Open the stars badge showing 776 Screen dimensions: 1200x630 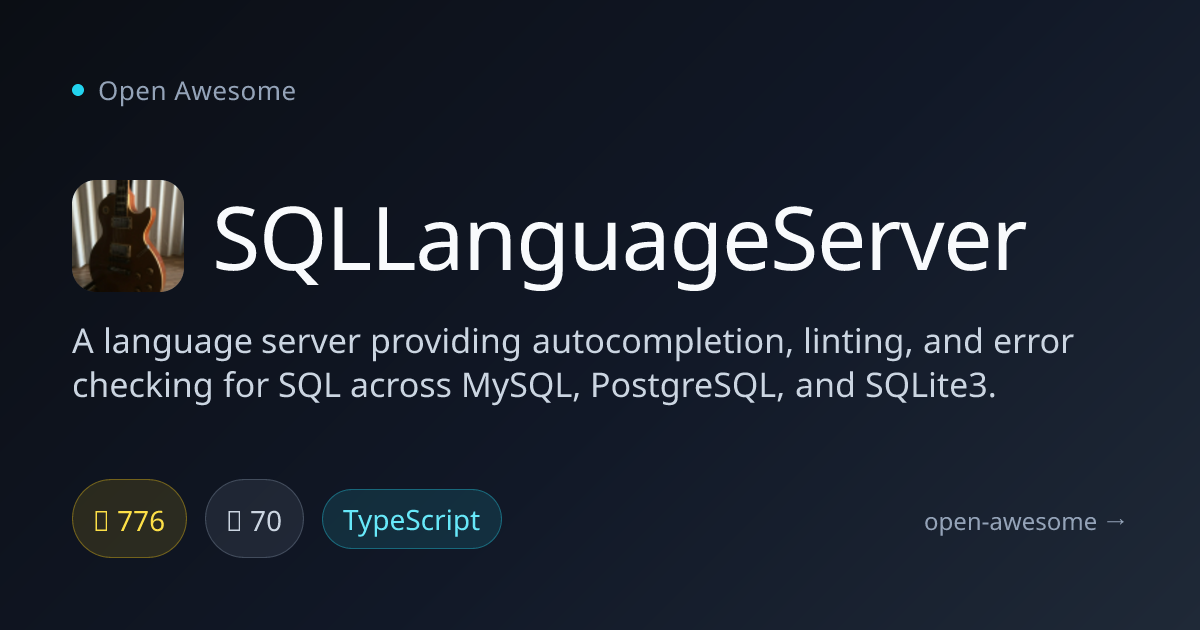[129, 519]
